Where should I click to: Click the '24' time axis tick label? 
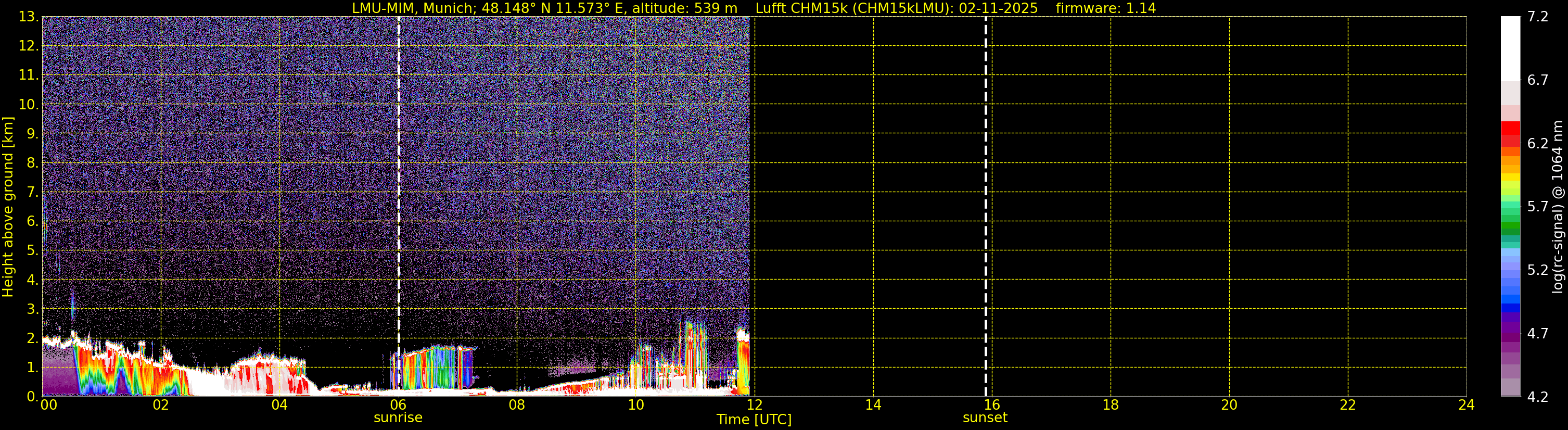(1467, 406)
